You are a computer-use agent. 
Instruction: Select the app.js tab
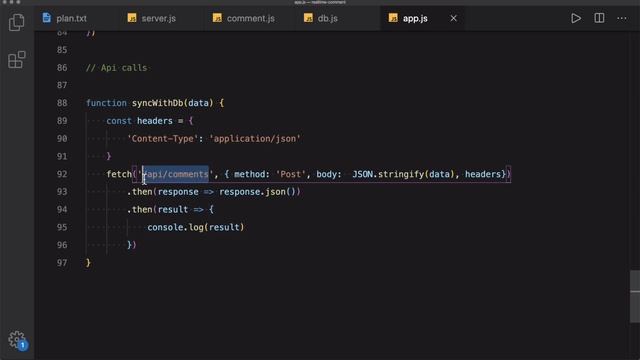tap(415, 18)
